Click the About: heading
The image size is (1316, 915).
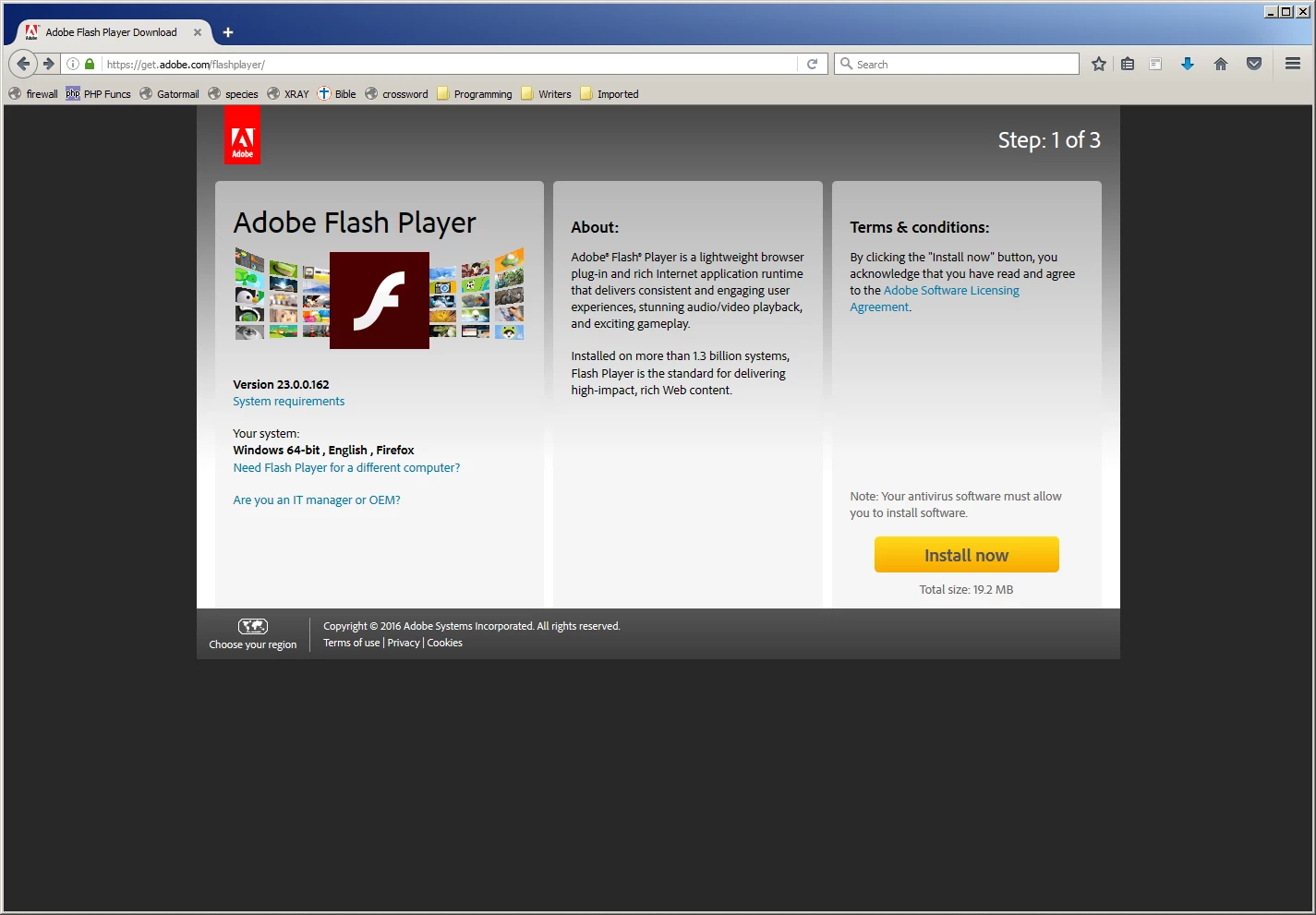[x=595, y=227]
